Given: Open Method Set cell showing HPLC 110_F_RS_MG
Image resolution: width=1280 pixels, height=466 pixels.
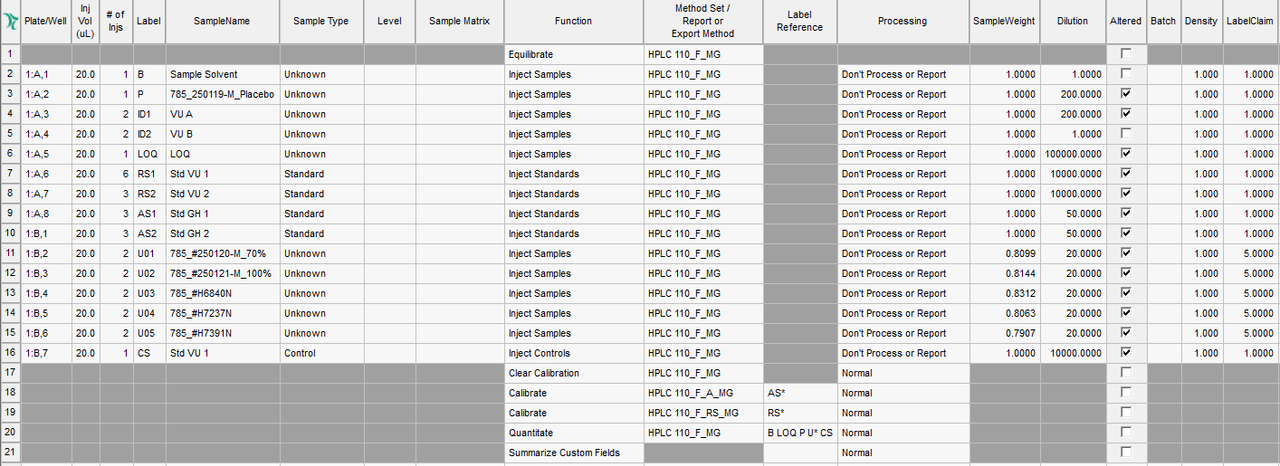Looking at the screenshot, I should tap(703, 413).
